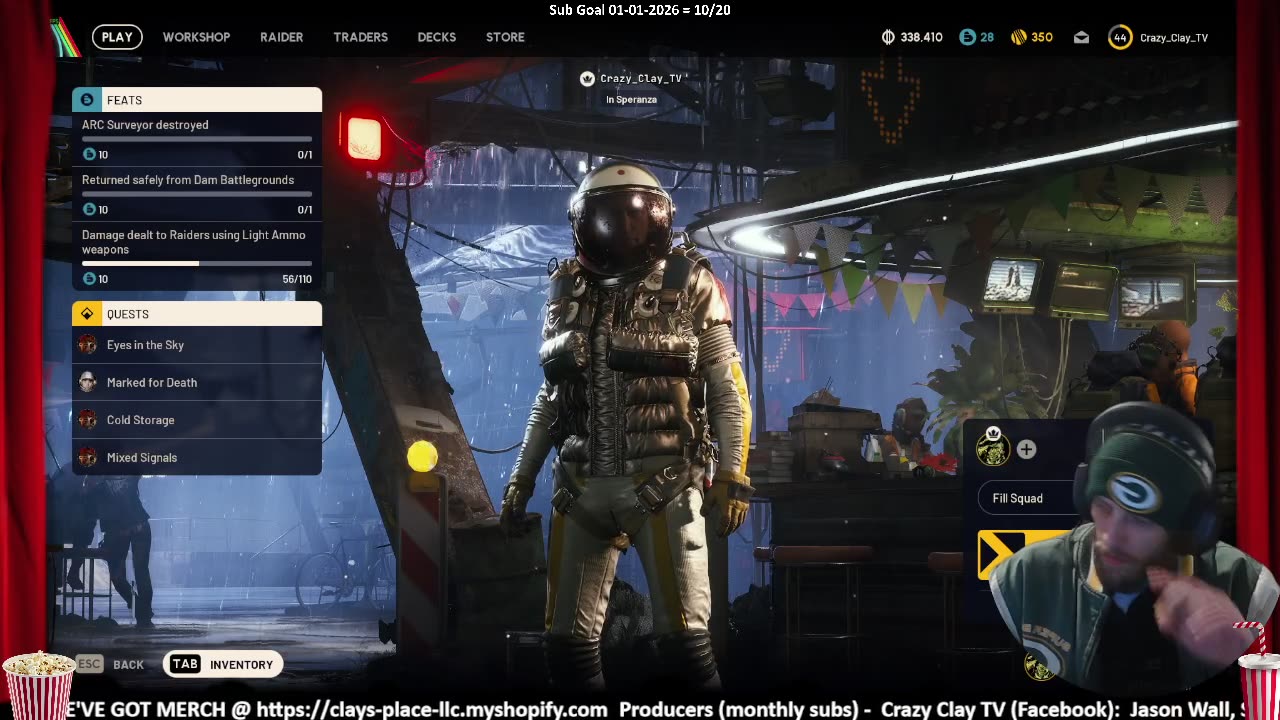Open the STORE tab
The image size is (1280, 720).
tap(505, 37)
